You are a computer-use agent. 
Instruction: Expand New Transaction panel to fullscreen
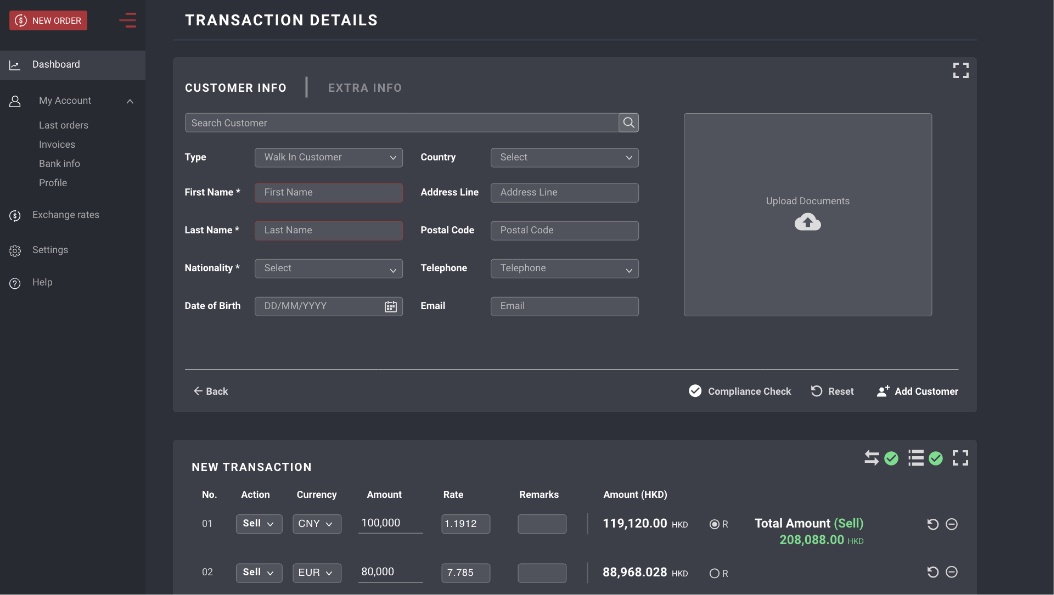coord(960,458)
